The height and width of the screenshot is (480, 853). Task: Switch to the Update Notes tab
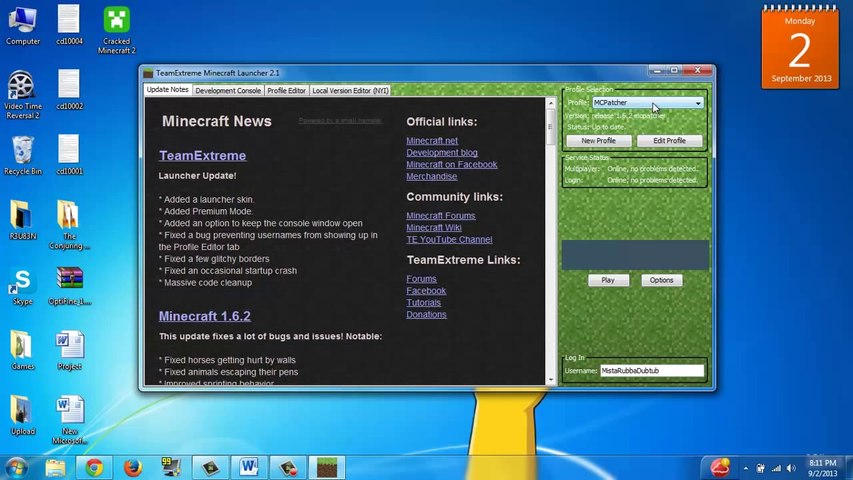(168, 90)
